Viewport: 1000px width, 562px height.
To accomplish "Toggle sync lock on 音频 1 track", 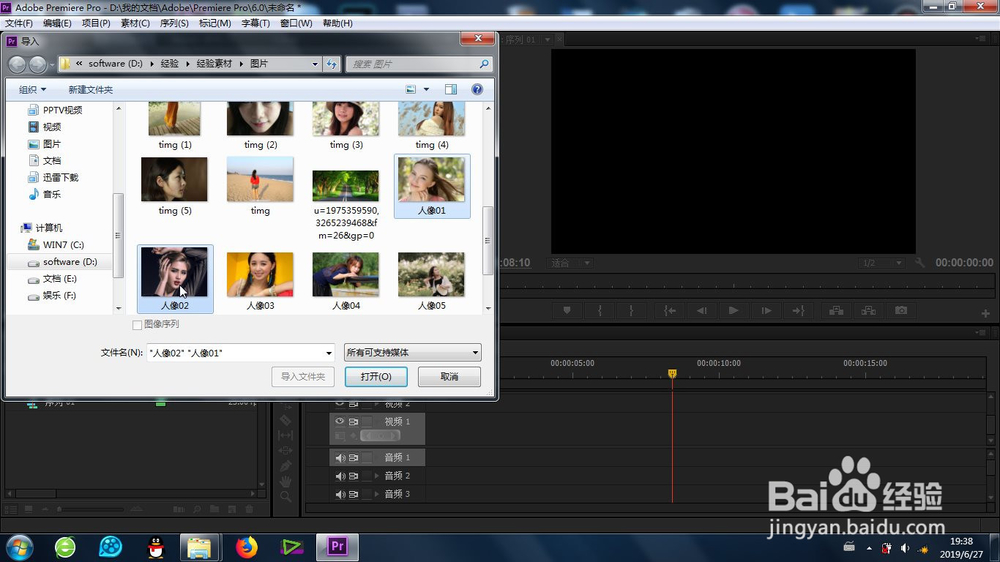I will click(353, 457).
